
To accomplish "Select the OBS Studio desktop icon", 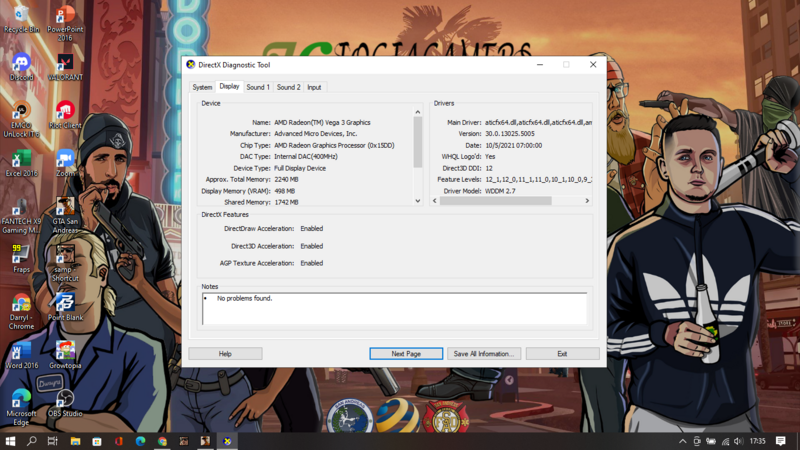I will coord(65,404).
